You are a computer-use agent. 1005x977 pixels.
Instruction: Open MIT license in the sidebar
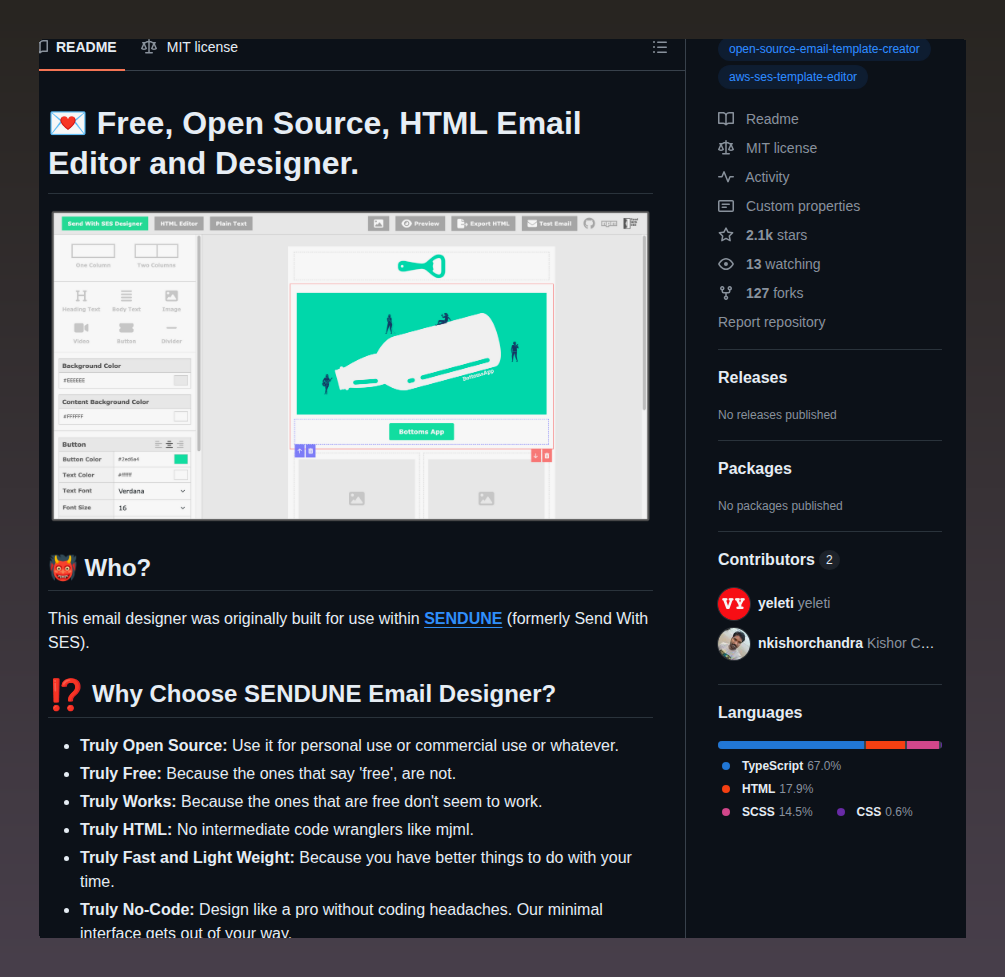click(x=781, y=148)
